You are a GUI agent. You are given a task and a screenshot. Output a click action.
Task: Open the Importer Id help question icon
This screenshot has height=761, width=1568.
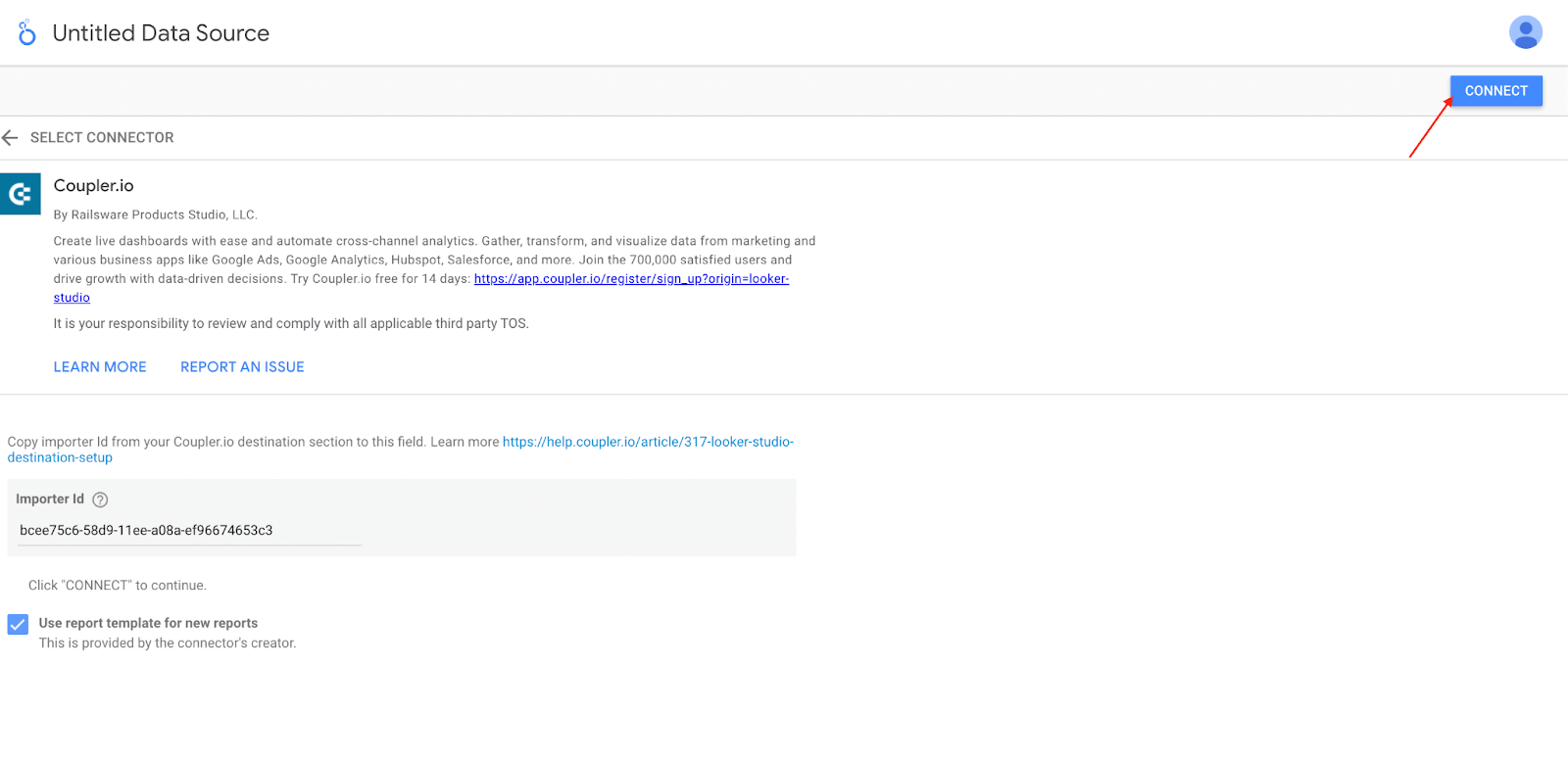click(x=100, y=499)
